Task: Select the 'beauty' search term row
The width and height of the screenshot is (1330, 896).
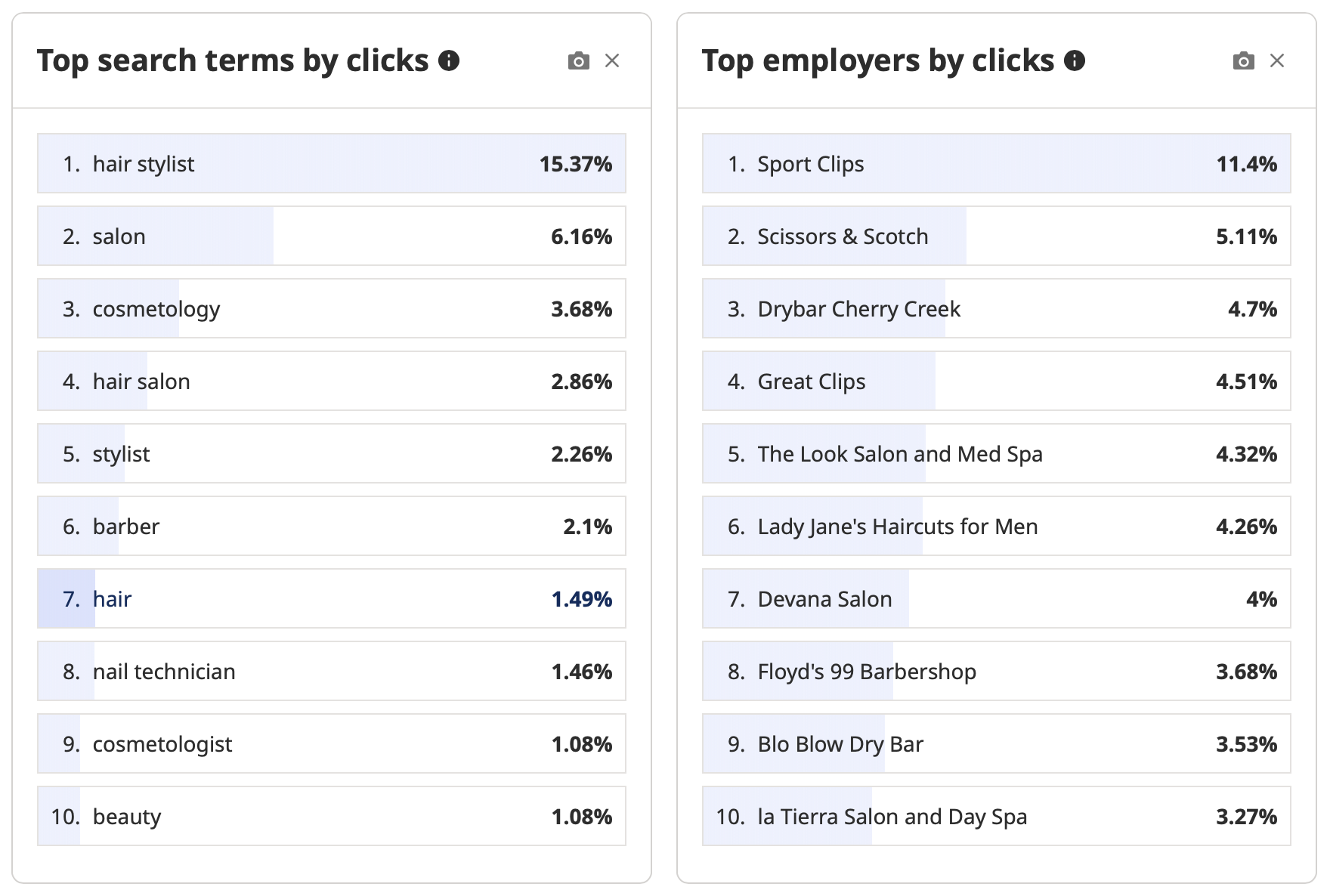Action: click(332, 816)
